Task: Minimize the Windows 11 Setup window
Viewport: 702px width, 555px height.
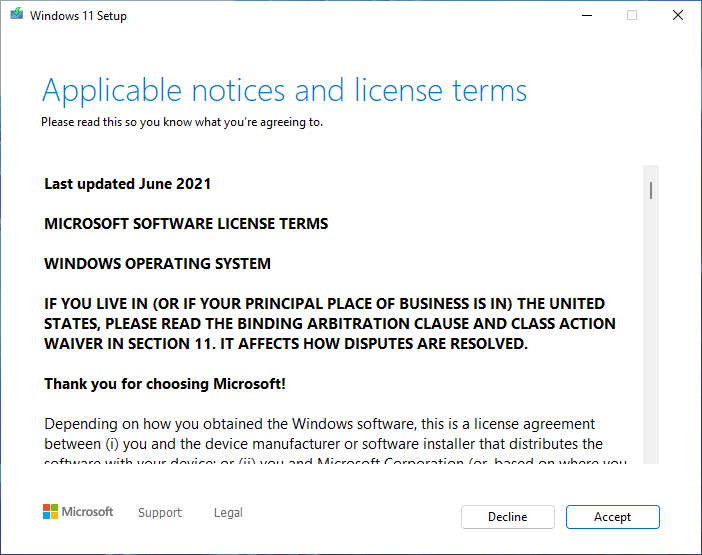Action: (586, 16)
